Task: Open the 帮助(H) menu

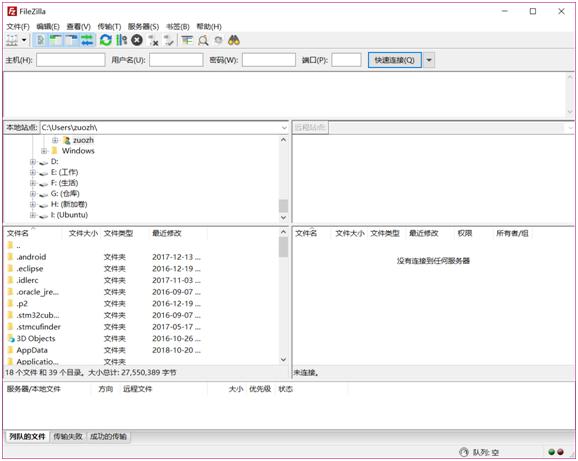Action: [x=209, y=27]
